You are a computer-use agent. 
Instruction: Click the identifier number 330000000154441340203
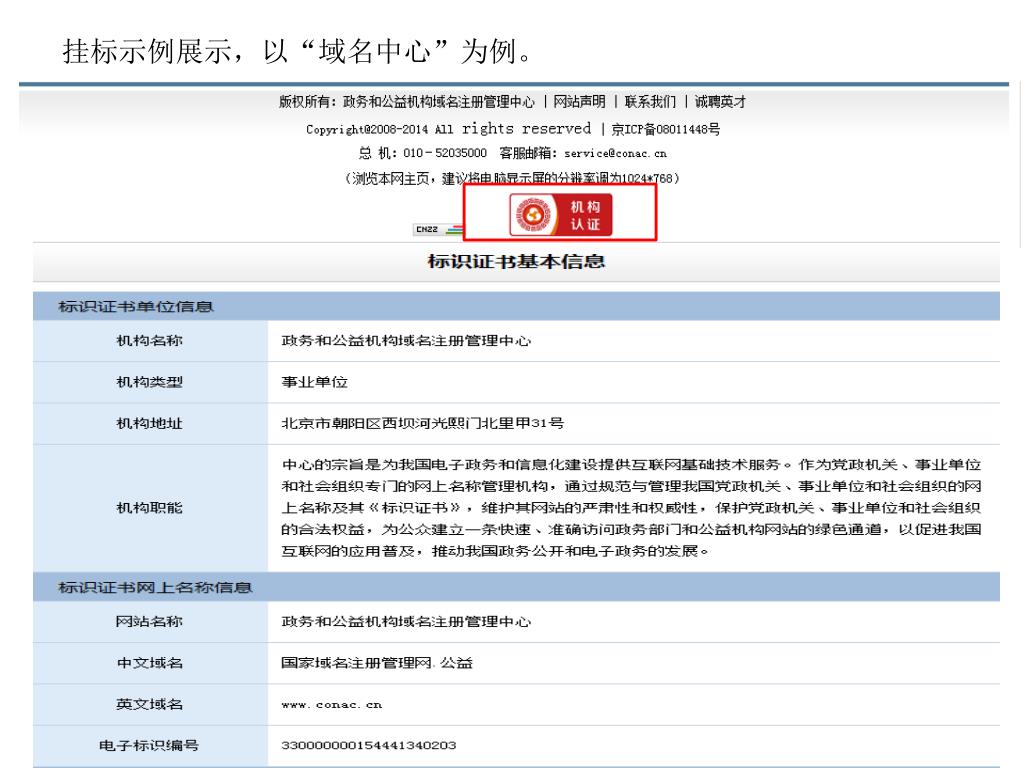[x=369, y=745]
